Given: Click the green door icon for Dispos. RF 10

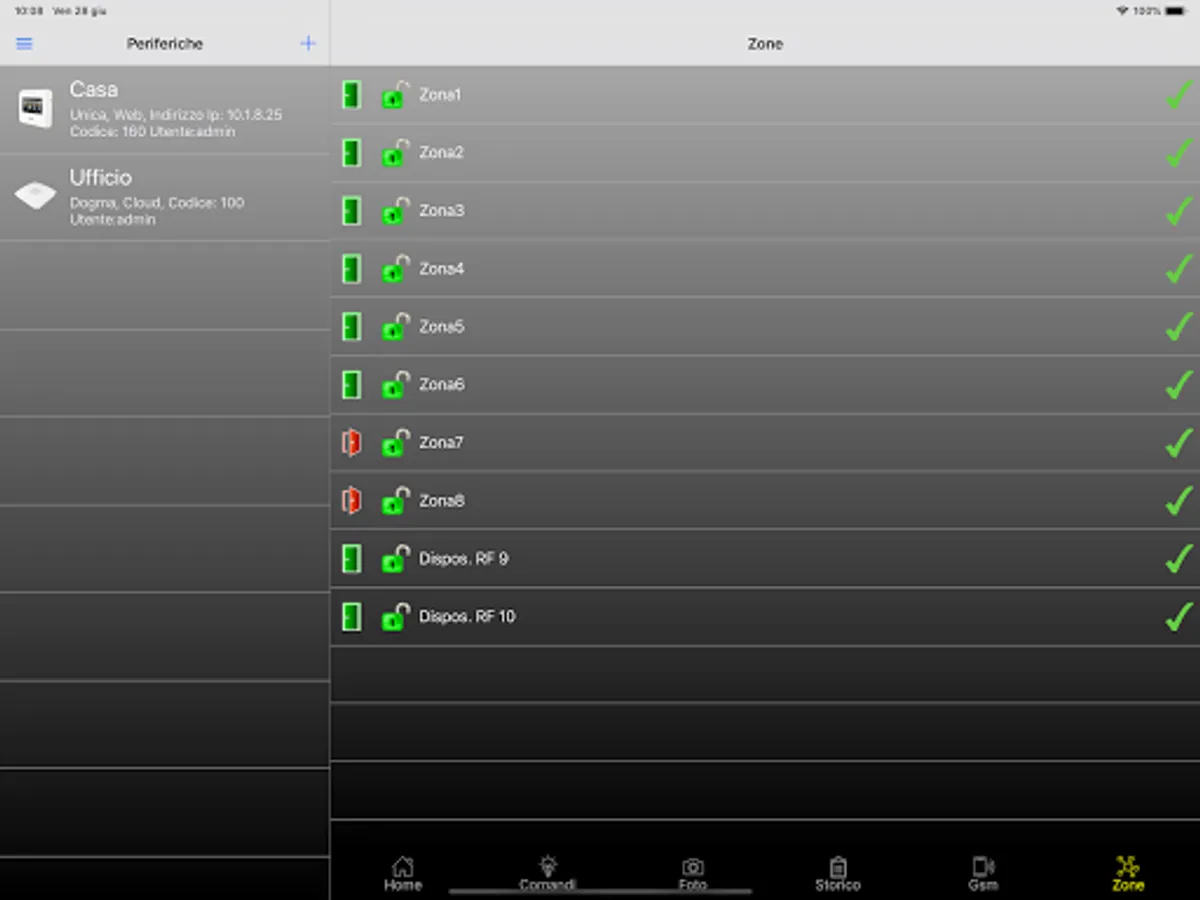Looking at the screenshot, I should [x=351, y=617].
